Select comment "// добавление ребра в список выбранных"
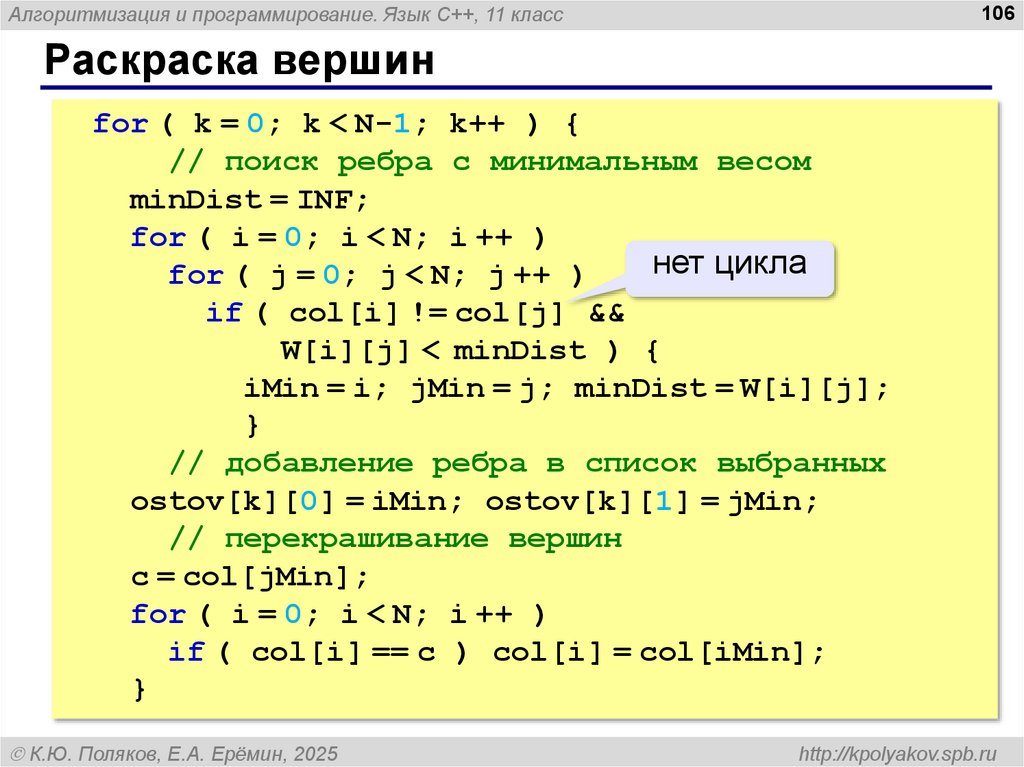Image resolution: width=1024 pixels, height=767 pixels. [x=528, y=463]
